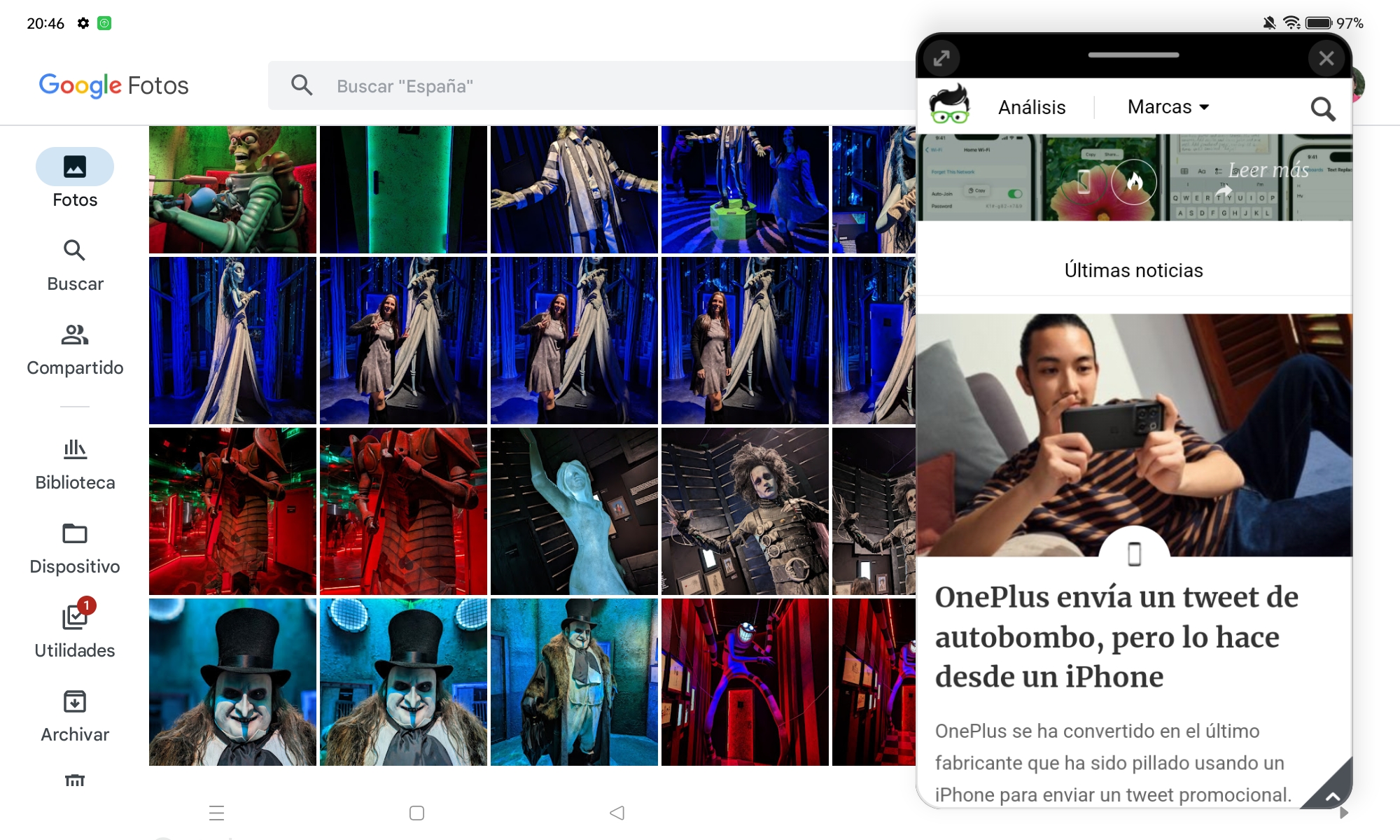Open Dispositivo folder section

tap(75, 548)
